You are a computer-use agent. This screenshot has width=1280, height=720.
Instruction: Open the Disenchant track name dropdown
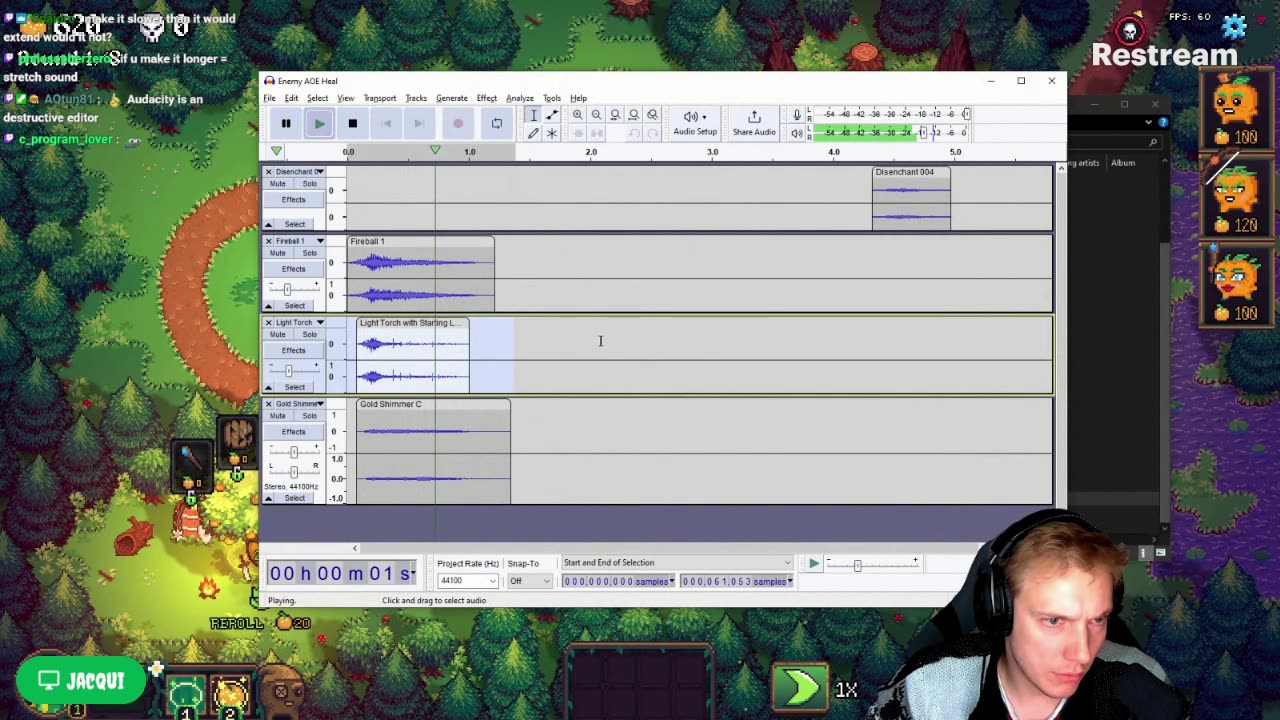point(299,172)
